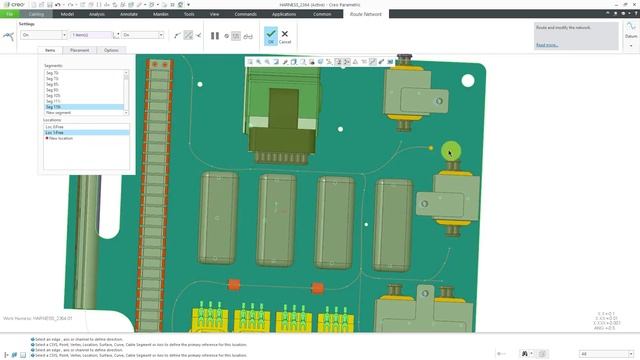The image size is (640, 360).
Task: Click the Datum curve icon at ribbon right
Action: [631, 27]
